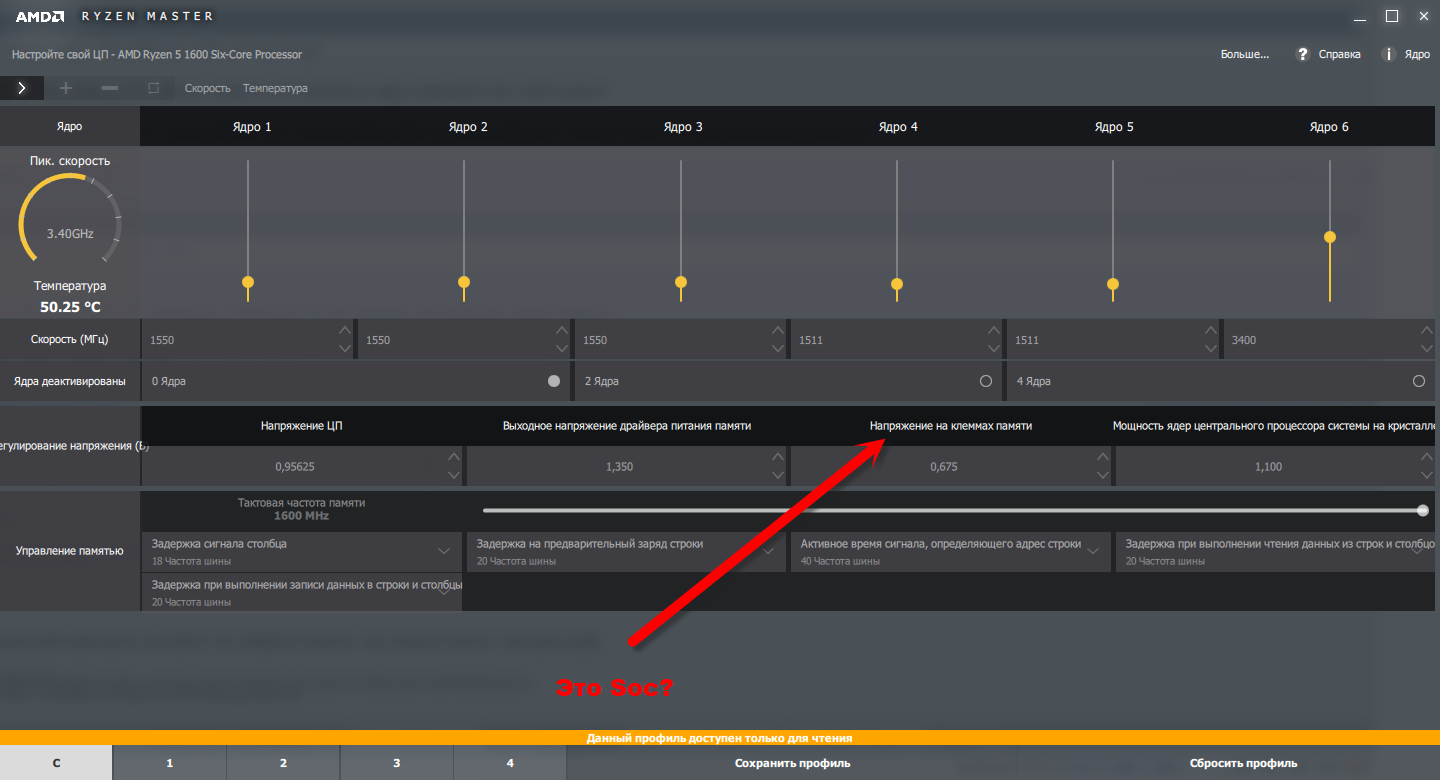
Task: Expand Задержка на предварительный заряд строки dropdown
Action: pyautogui.click(x=769, y=551)
